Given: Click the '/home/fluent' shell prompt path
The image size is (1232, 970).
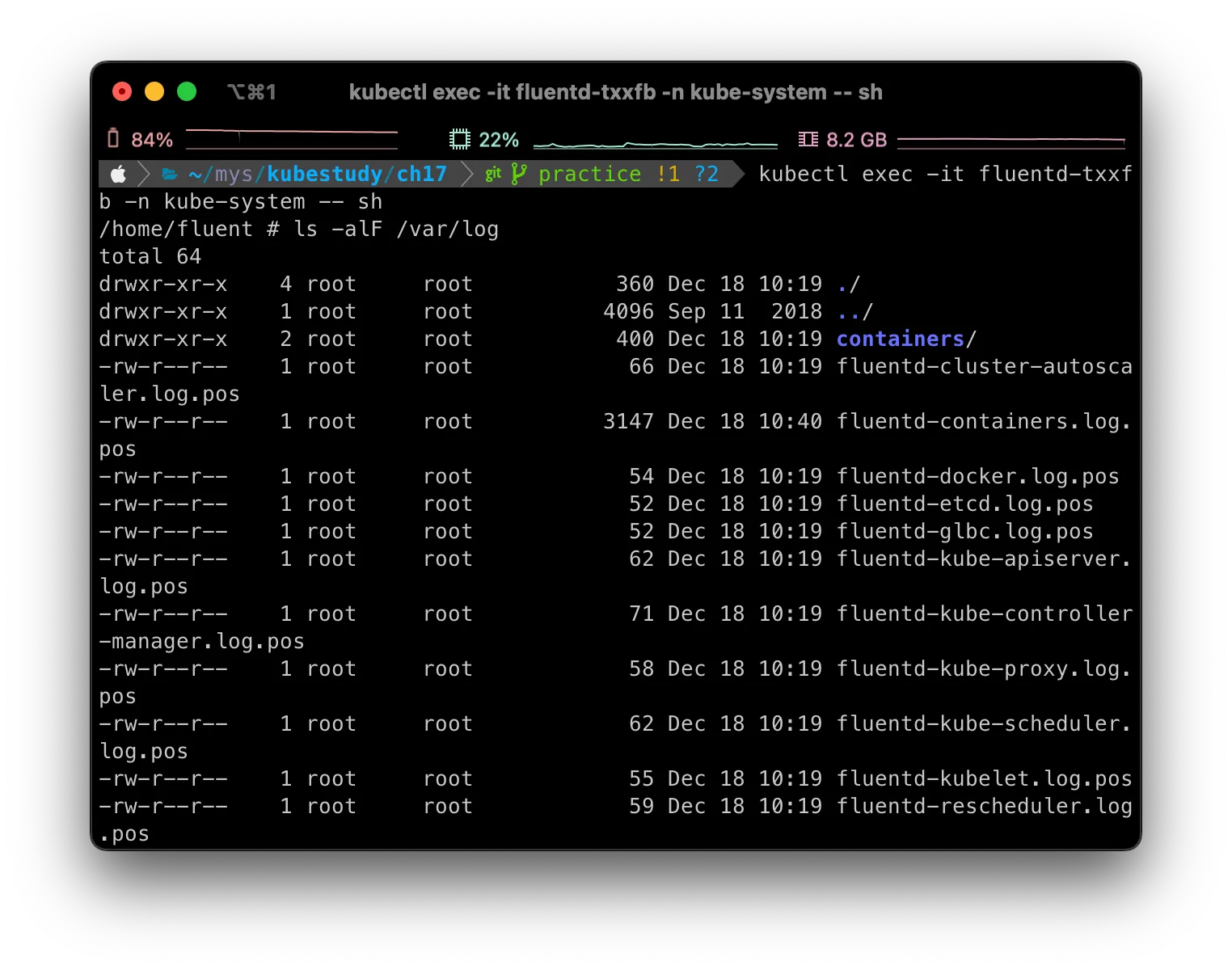Looking at the screenshot, I should 176,229.
